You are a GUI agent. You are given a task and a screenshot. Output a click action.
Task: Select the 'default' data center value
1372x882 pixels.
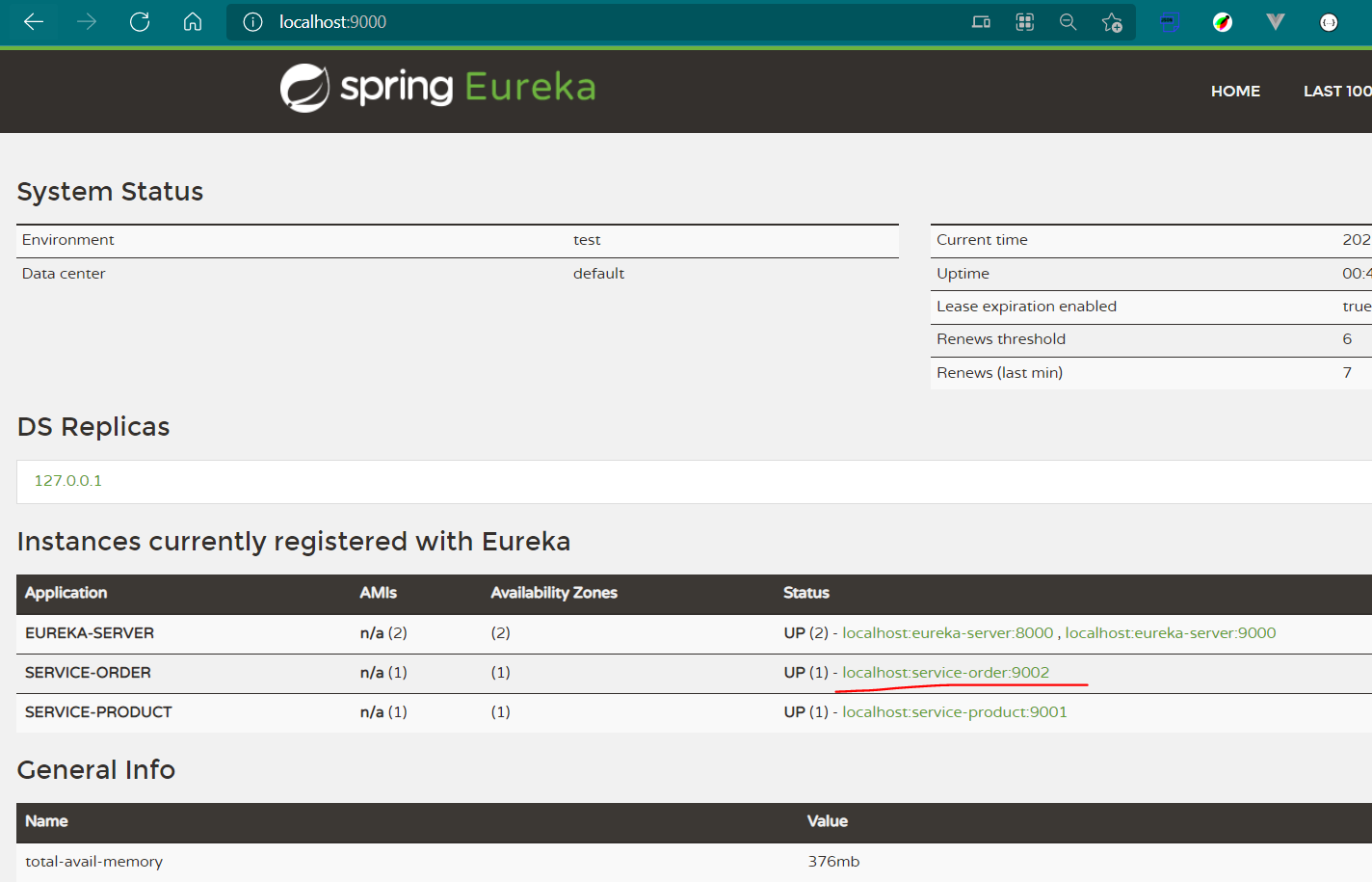[598, 273]
